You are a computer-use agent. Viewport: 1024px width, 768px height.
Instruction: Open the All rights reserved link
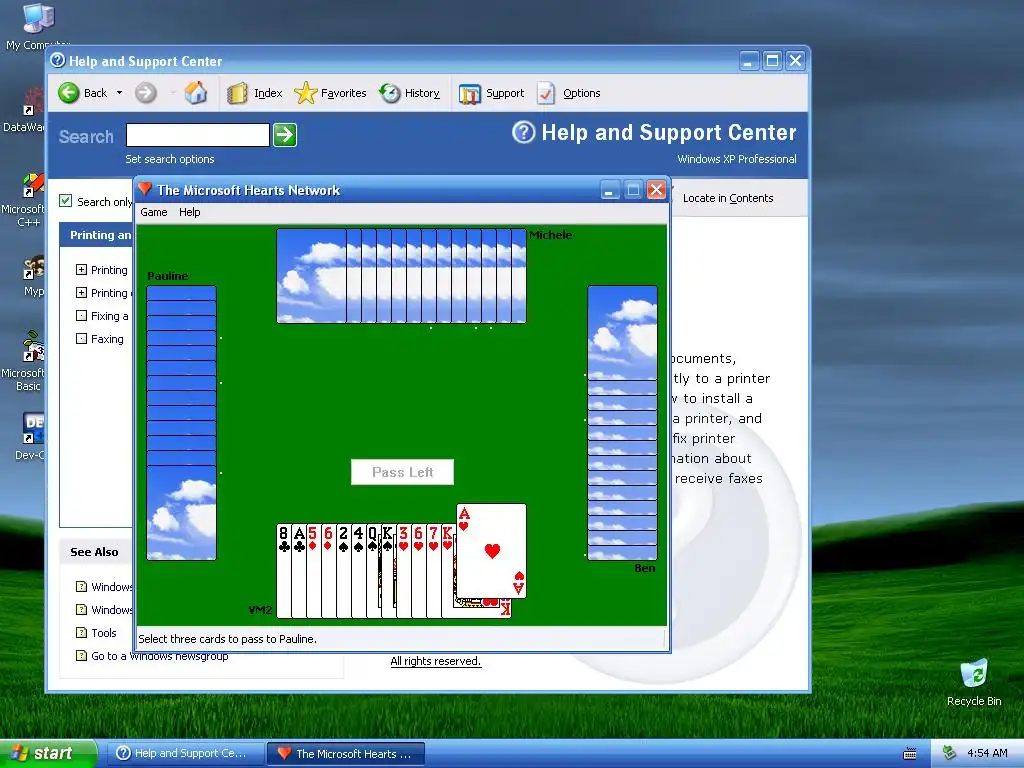pos(436,661)
